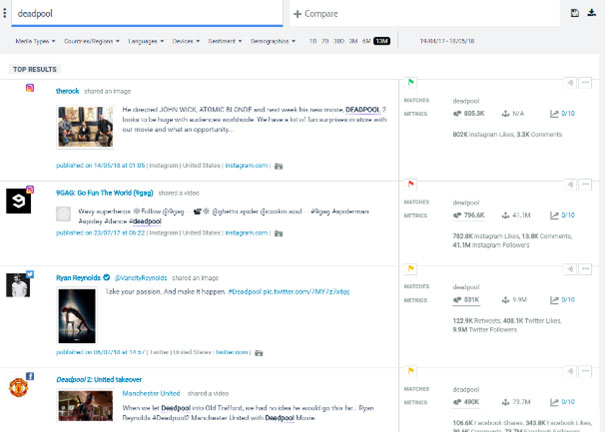This screenshot has width=605, height=432.
Task: Open 'Deadpool 2: United takeover' title link
Action: [99, 380]
